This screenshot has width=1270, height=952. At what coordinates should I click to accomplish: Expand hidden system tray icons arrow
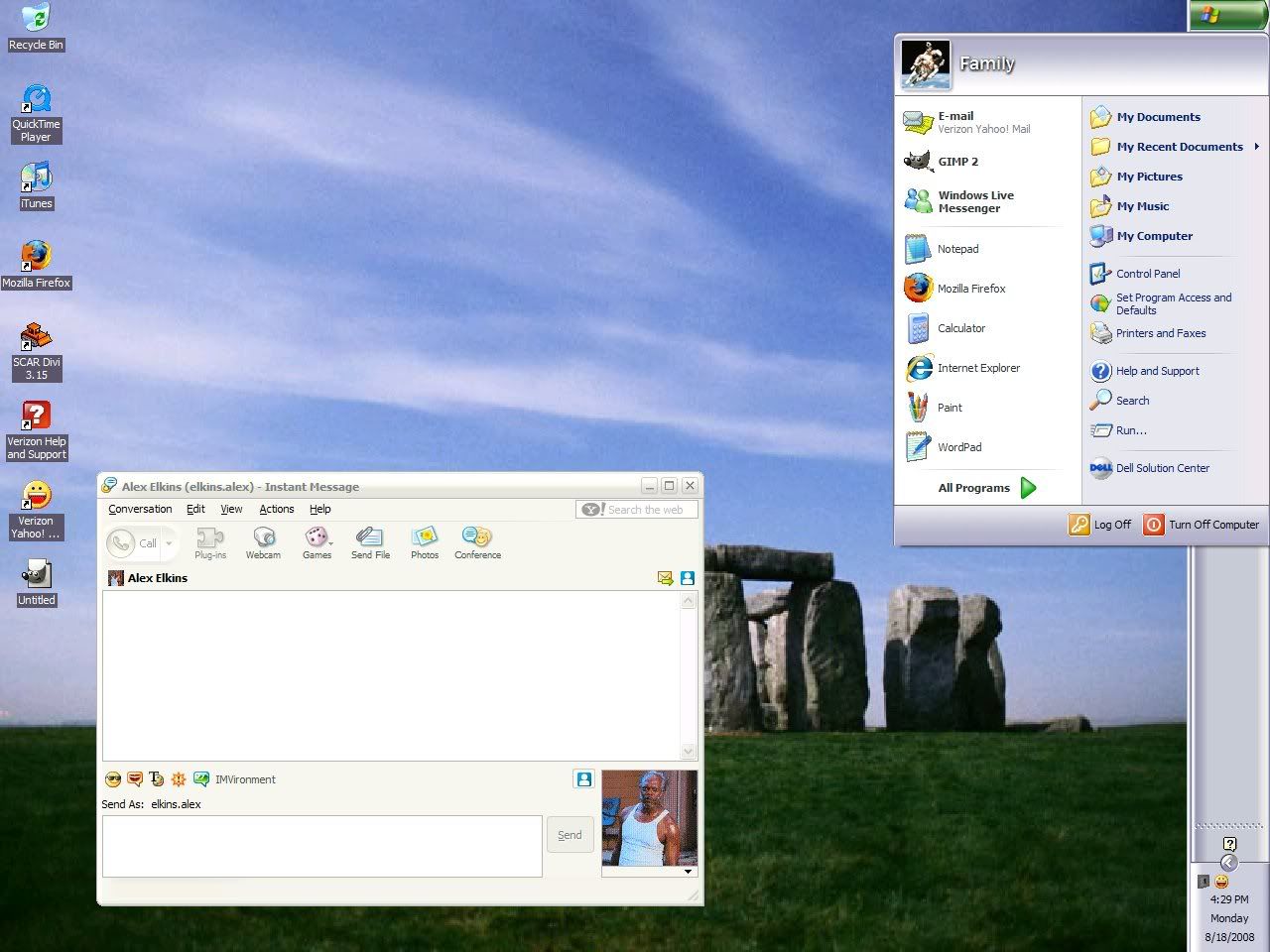[1228, 863]
